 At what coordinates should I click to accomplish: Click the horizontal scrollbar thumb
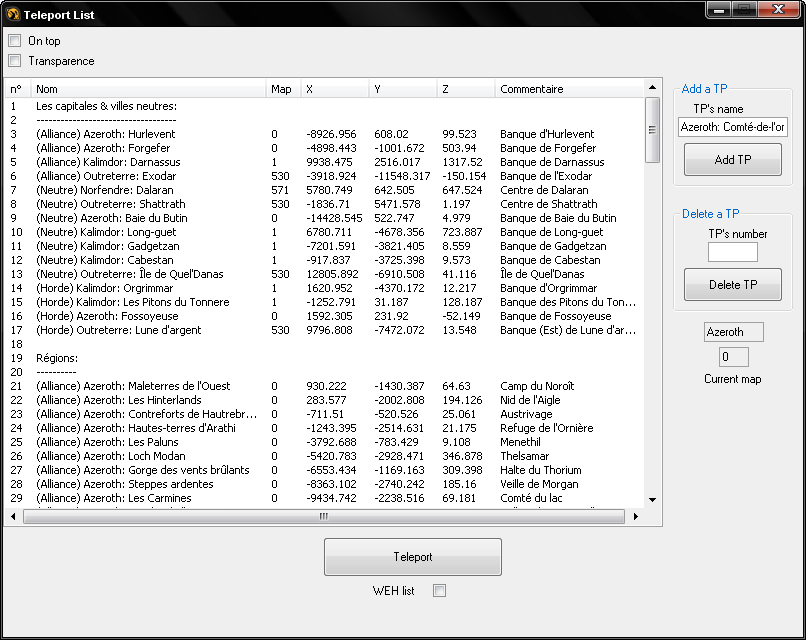pos(324,517)
